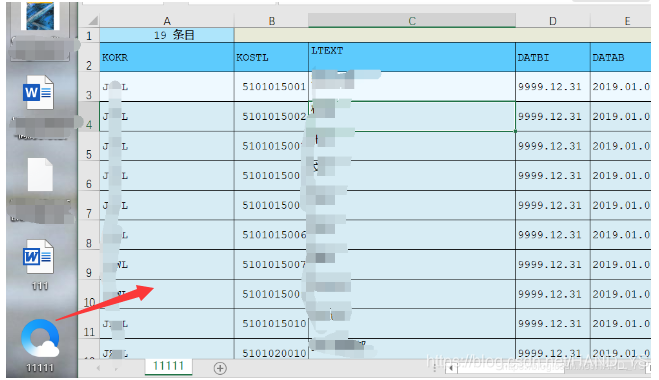
Task: Select column E header
Action: 621,21
